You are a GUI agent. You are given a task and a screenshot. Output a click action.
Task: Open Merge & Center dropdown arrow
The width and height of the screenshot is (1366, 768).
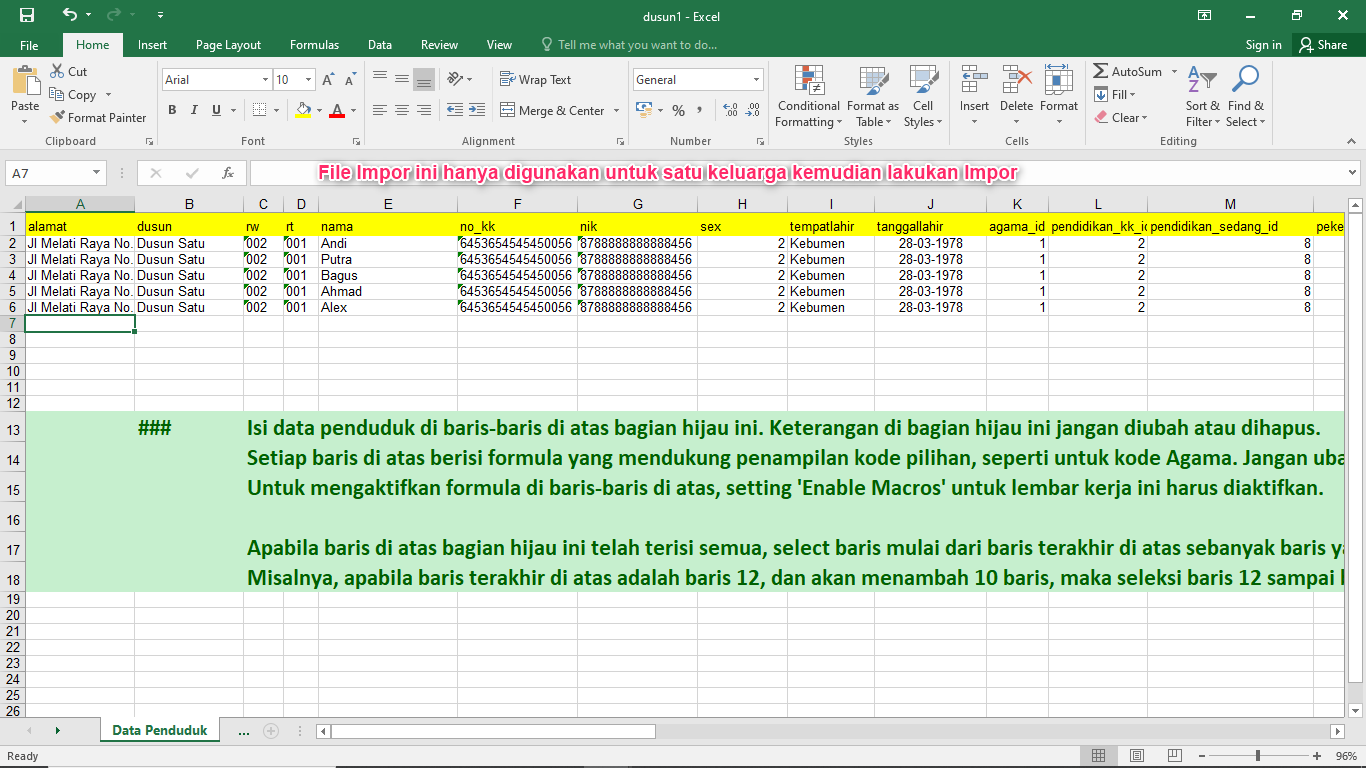616,111
